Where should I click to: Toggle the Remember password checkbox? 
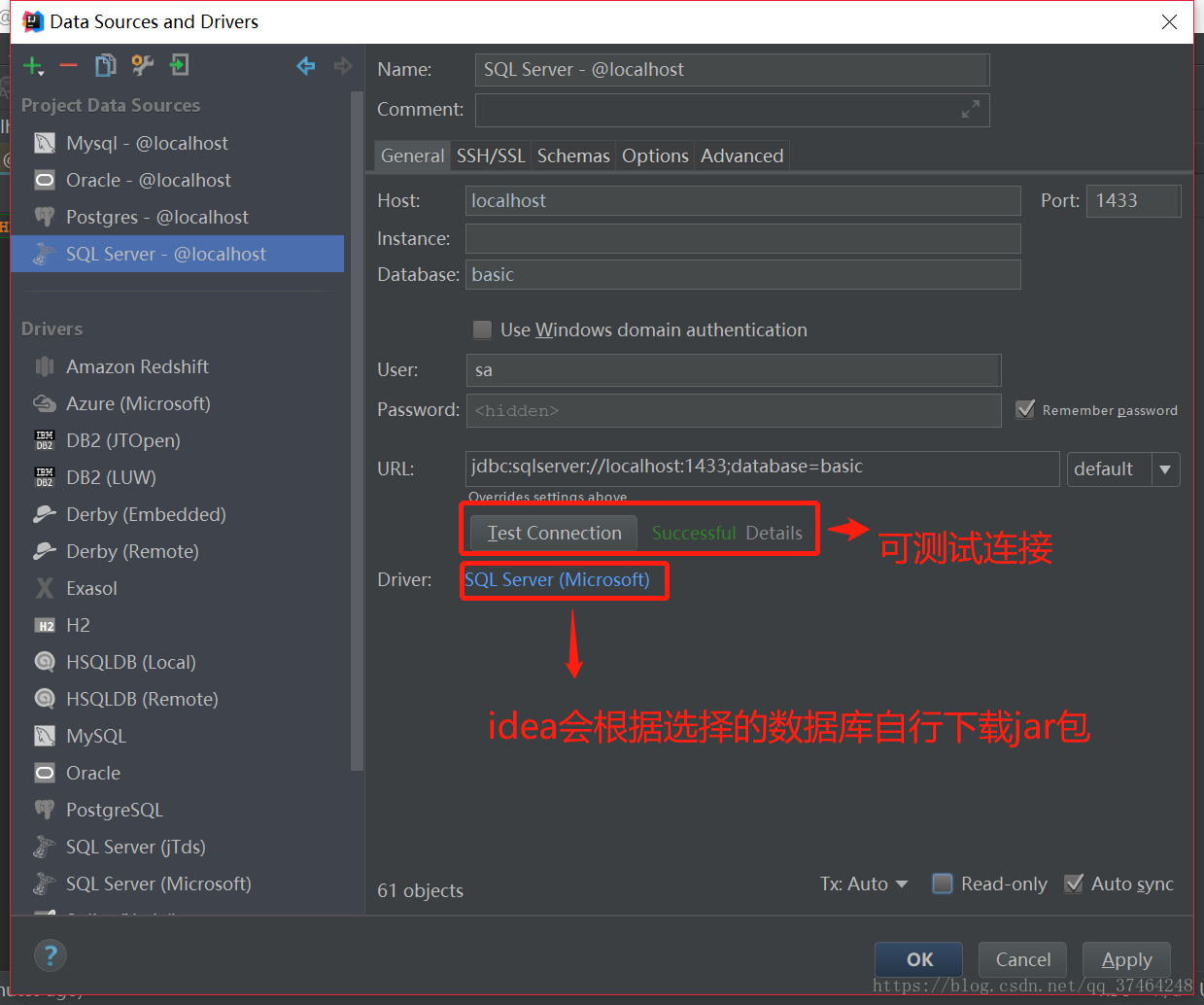pyautogui.click(x=1025, y=409)
